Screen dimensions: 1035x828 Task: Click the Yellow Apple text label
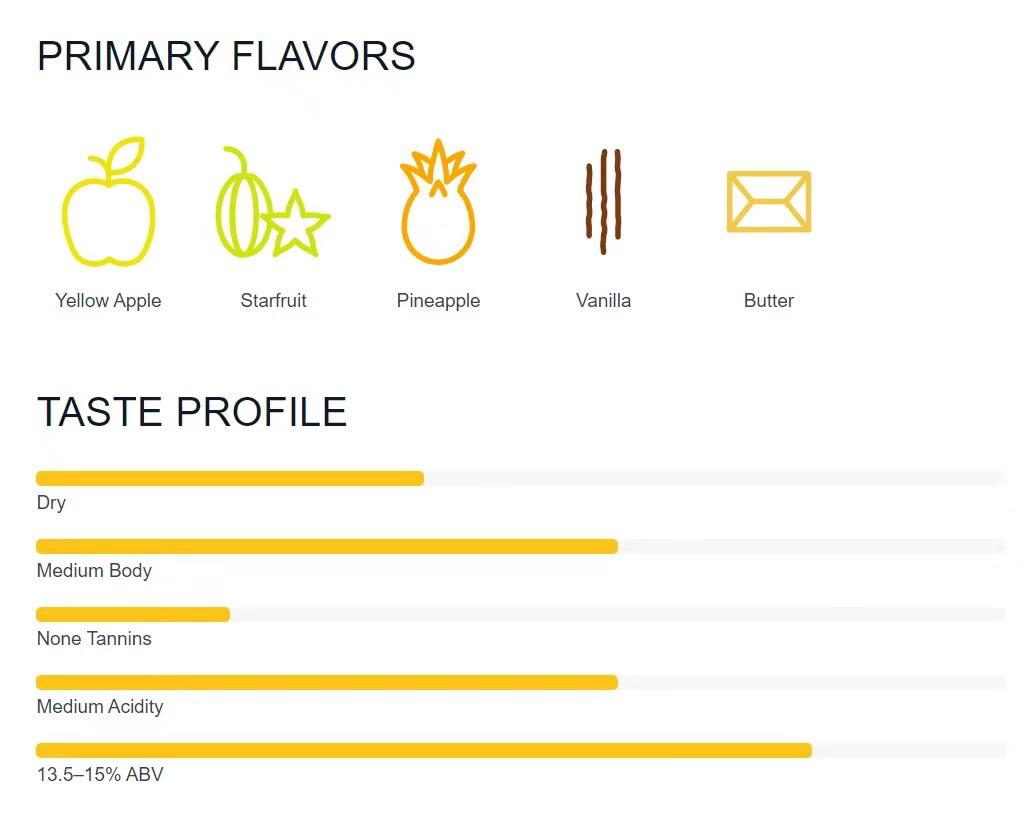click(x=108, y=300)
